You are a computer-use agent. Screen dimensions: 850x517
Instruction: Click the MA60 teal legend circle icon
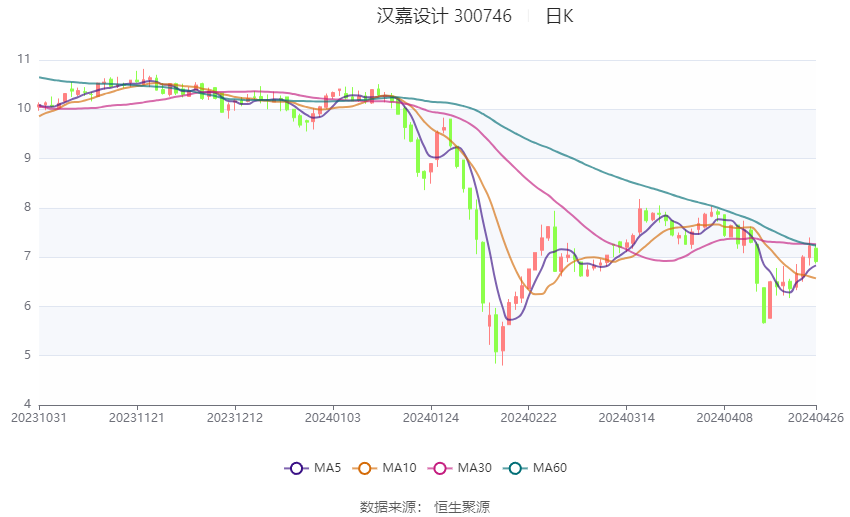pos(513,468)
